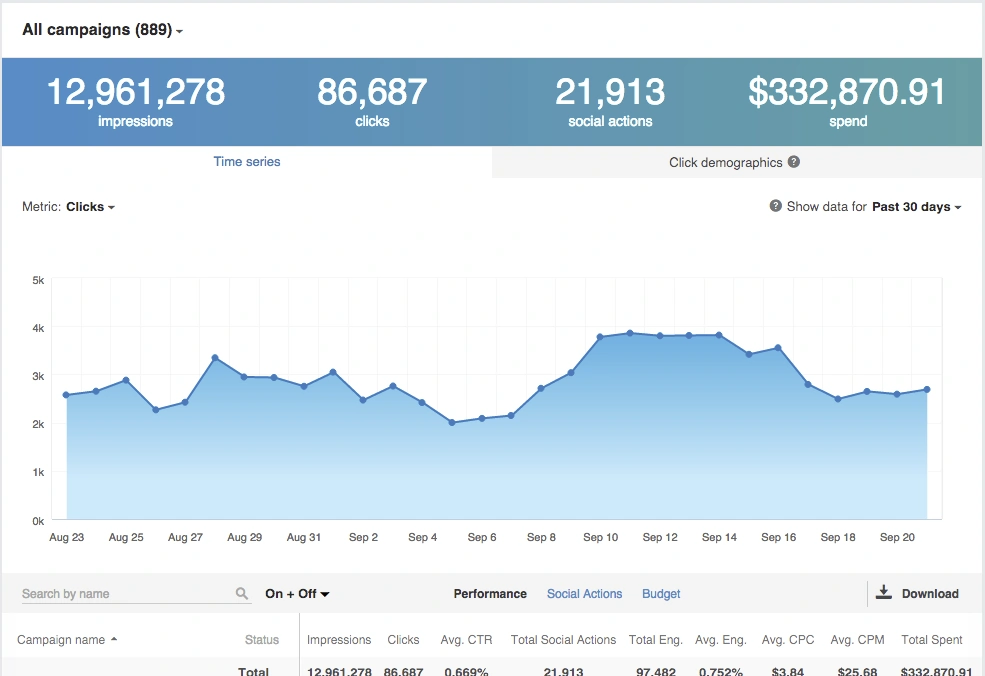Click the help icon before Show data for
This screenshot has height=676, width=985.
pyautogui.click(x=774, y=206)
